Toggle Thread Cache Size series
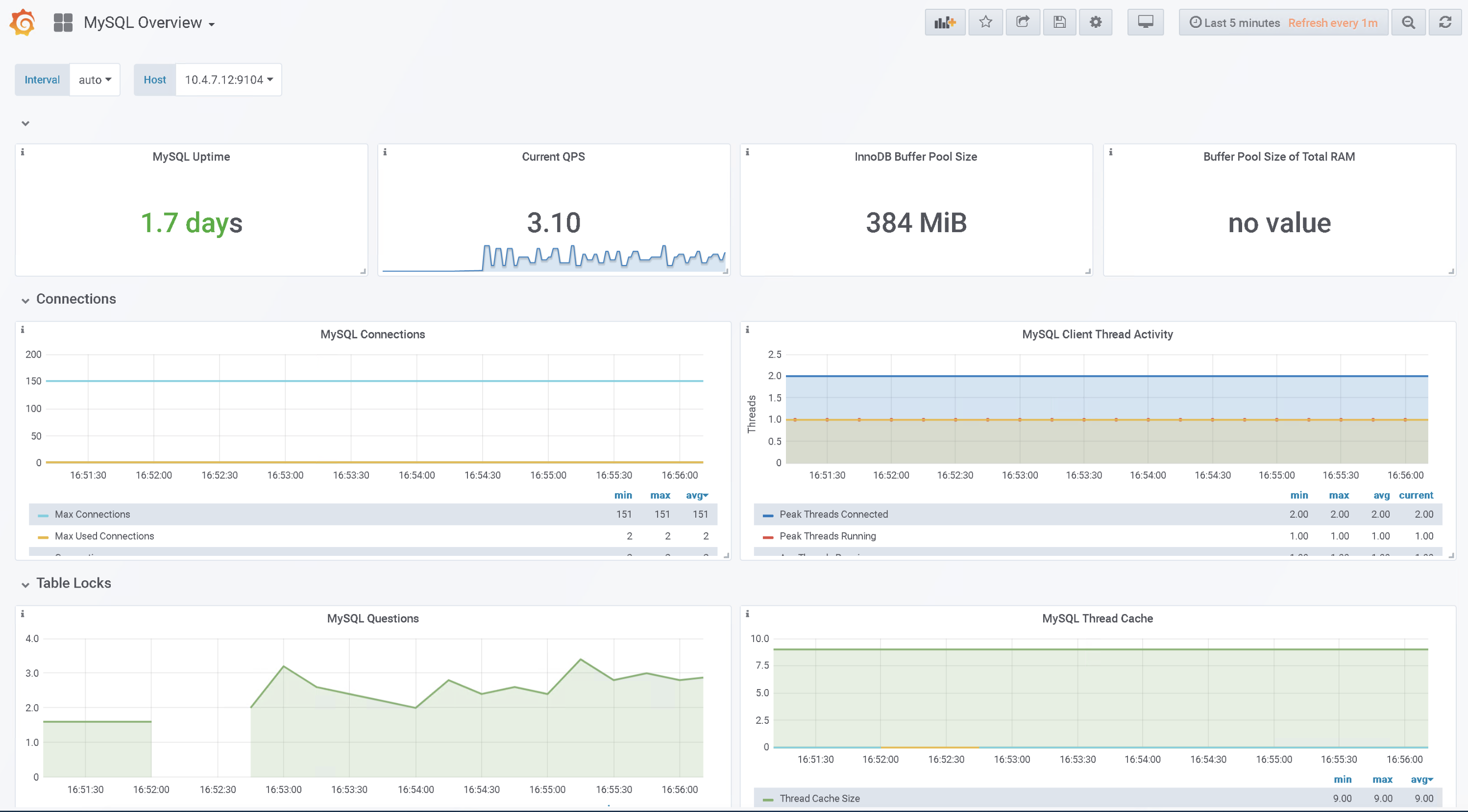 819,798
